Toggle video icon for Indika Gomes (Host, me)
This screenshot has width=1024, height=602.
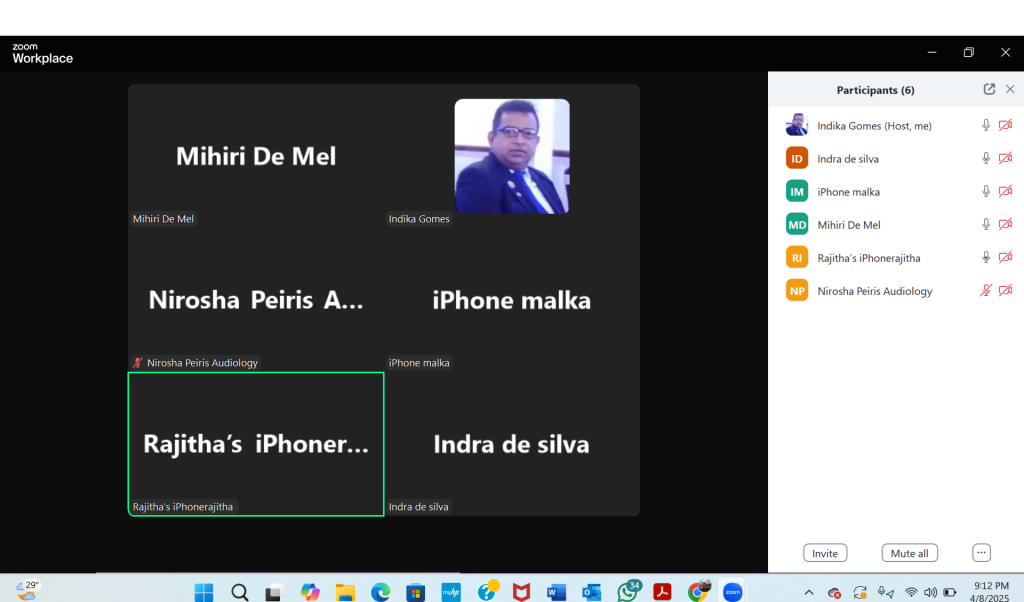click(x=1005, y=125)
